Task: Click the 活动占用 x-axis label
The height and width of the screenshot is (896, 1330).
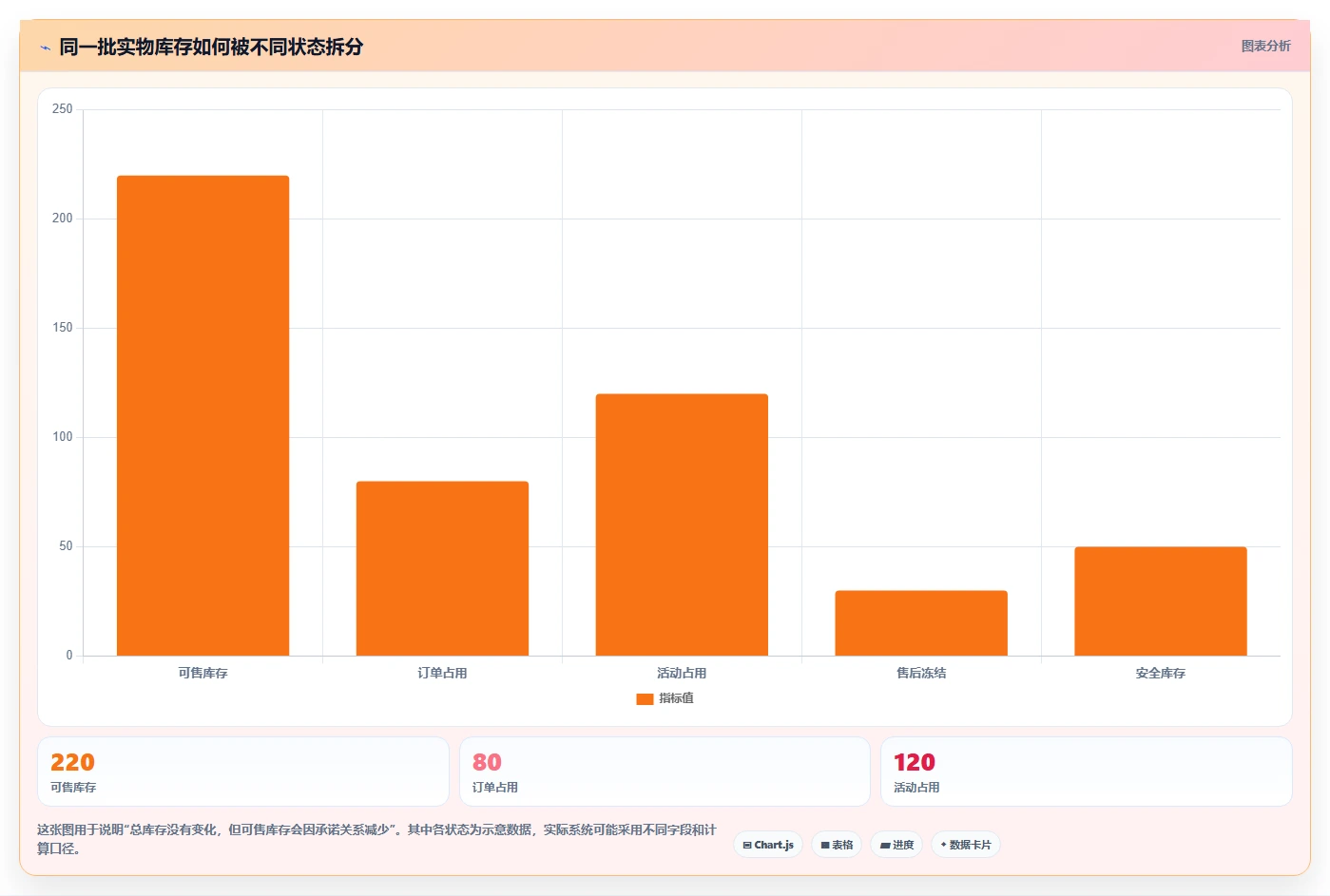Action: point(682,673)
